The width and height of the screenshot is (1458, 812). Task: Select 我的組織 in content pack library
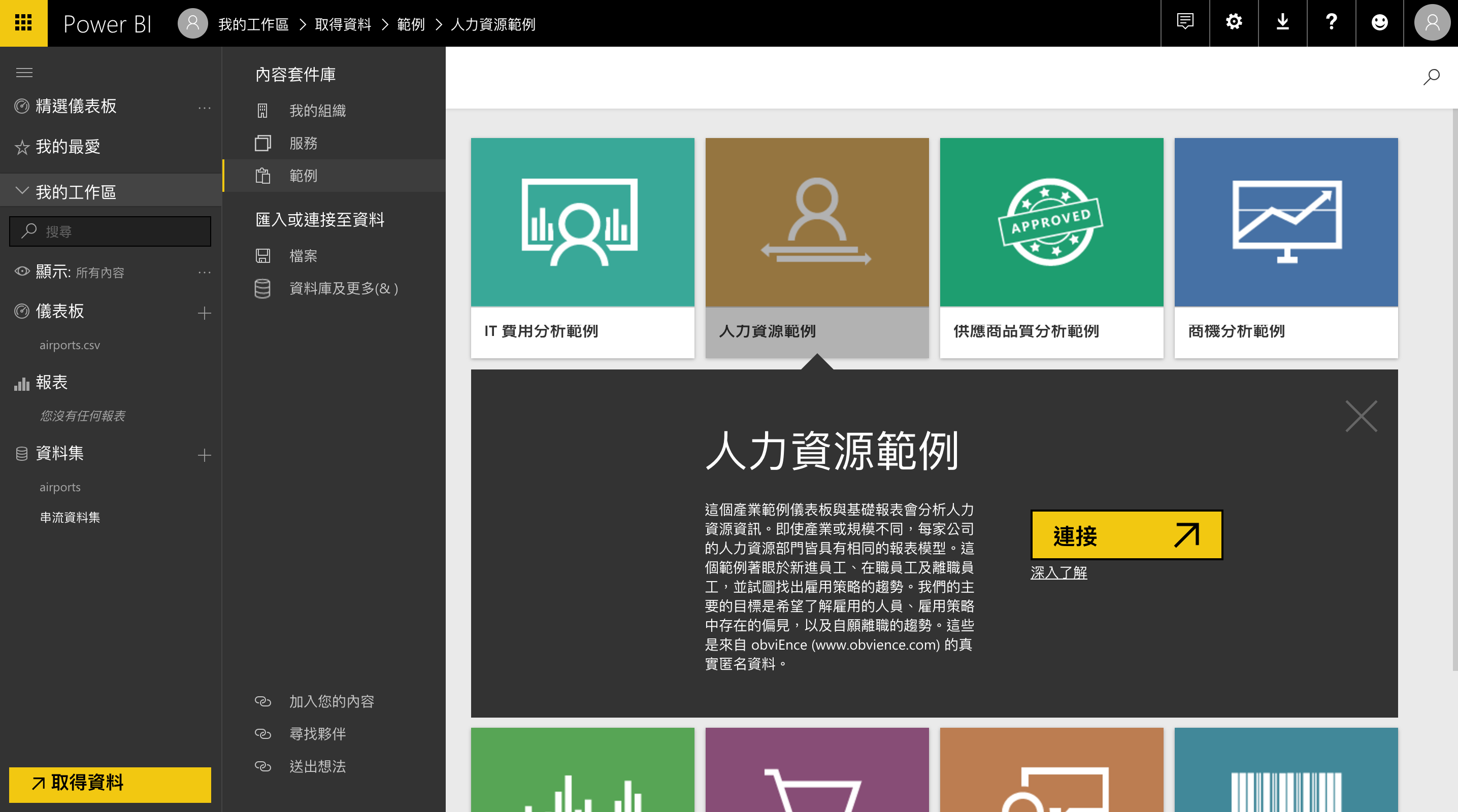point(317,110)
